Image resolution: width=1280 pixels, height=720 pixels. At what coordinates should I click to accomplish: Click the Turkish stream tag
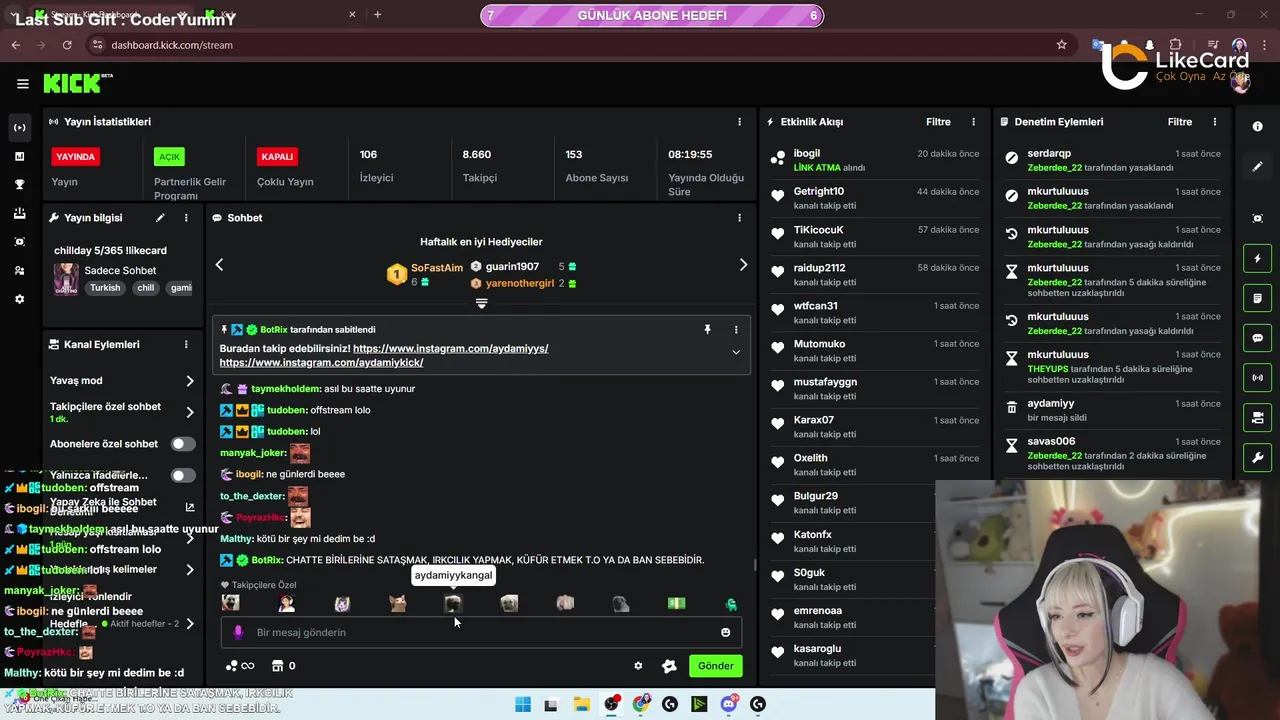click(105, 287)
